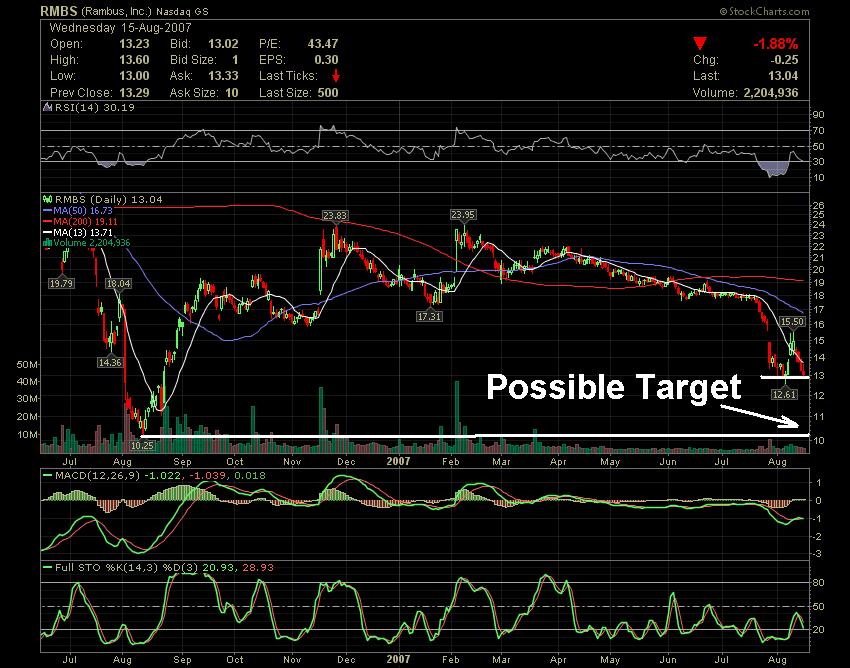Click the 14.36 price low label
The height and width of the screenshot is (668, 850).
click(110, 362)
